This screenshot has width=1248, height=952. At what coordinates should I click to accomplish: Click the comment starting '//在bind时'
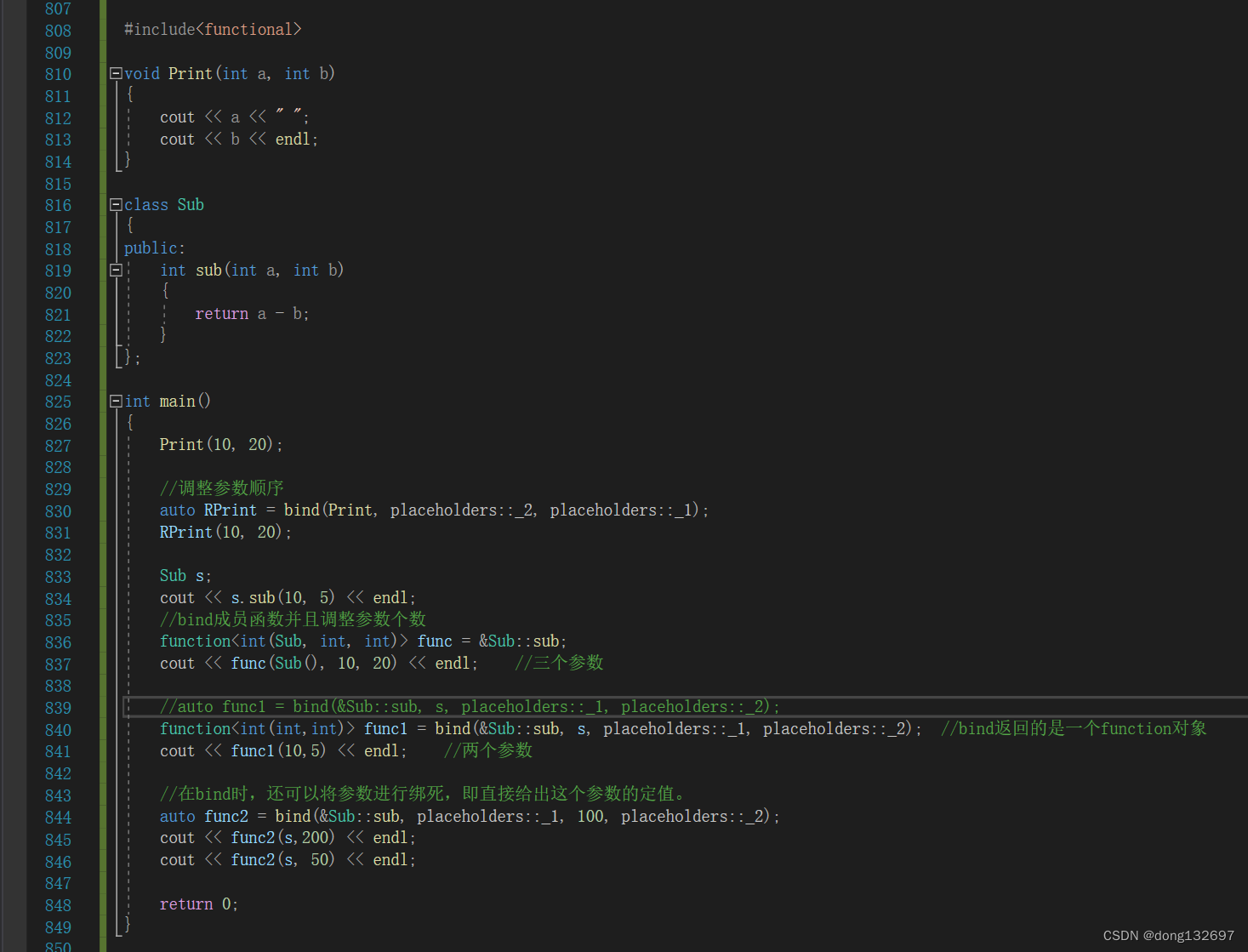click(423, 794)
